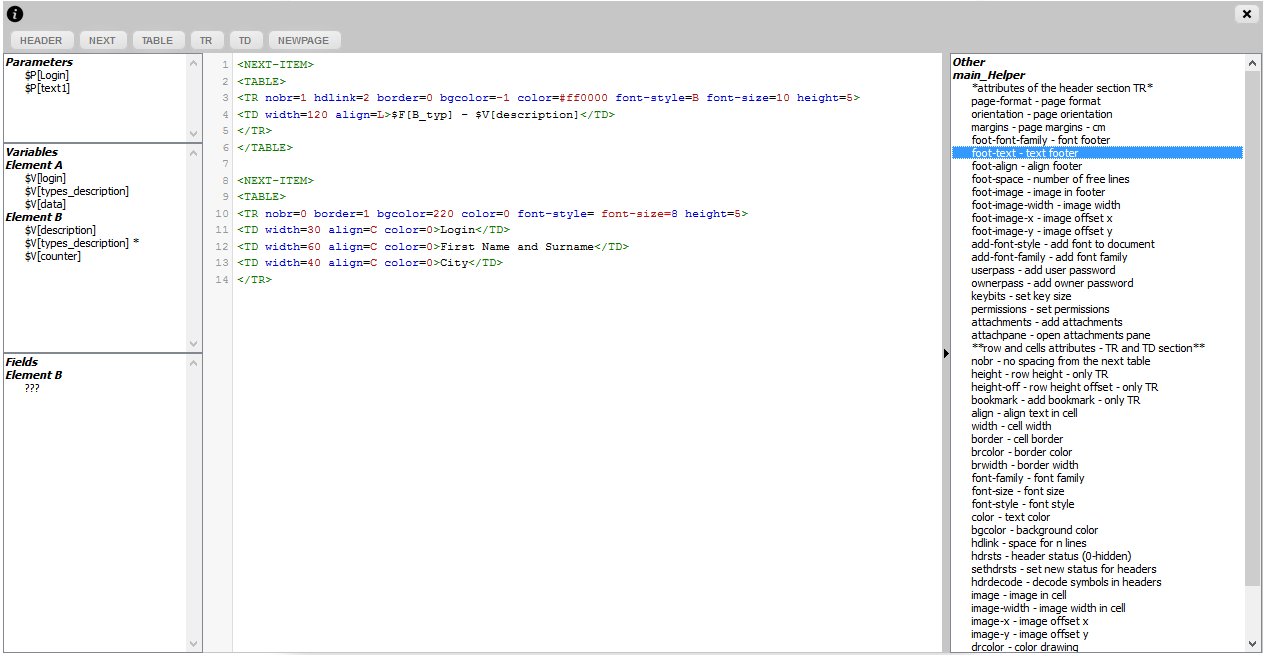Select 'foot-text - text footer' helper item

pos(1025,153)
